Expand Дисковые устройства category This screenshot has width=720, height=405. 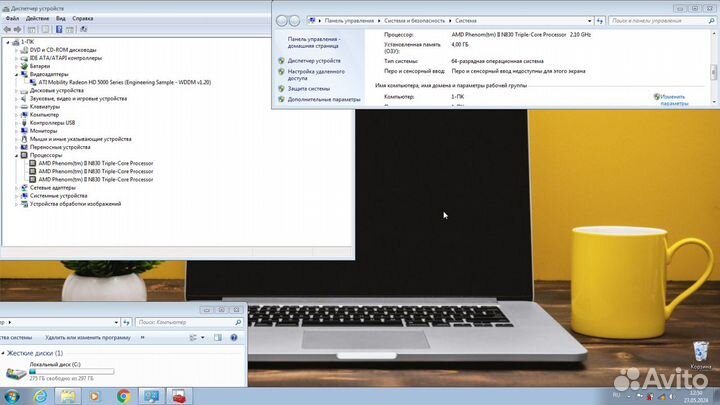click(x=16, y=90)
